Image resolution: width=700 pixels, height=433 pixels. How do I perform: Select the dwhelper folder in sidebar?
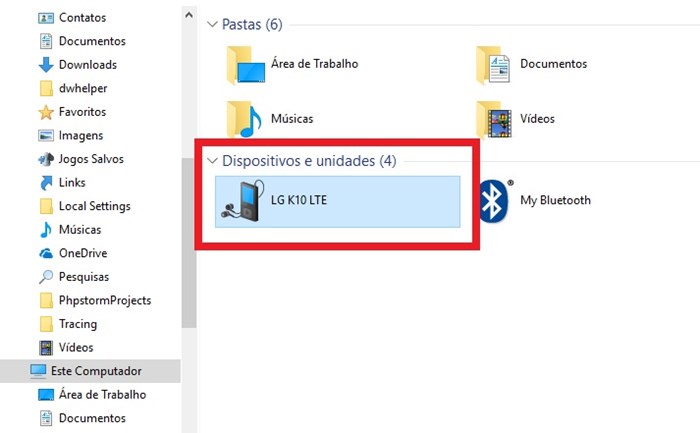[x=82, y=88]
